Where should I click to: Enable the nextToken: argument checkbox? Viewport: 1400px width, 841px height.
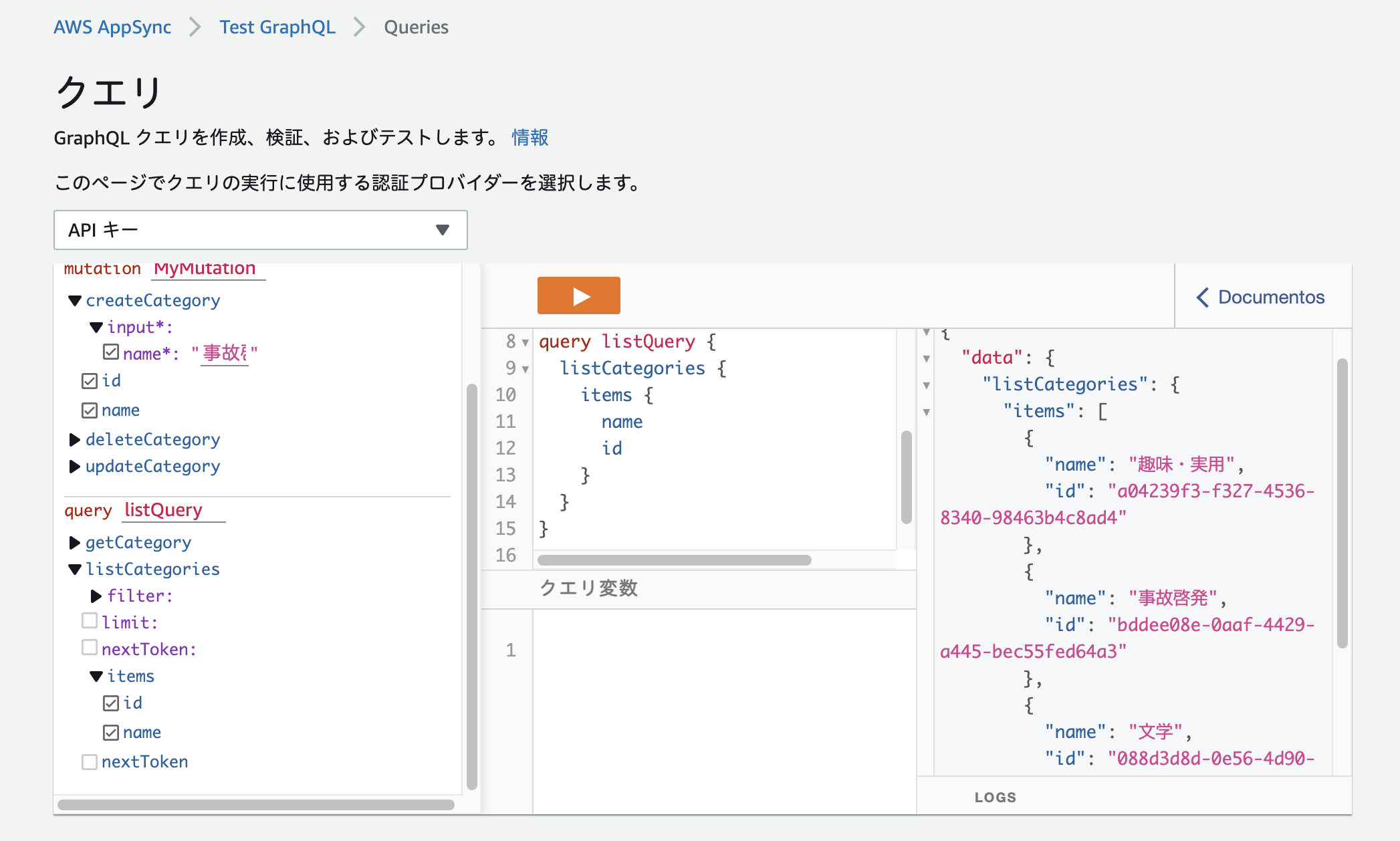point(90,647)
